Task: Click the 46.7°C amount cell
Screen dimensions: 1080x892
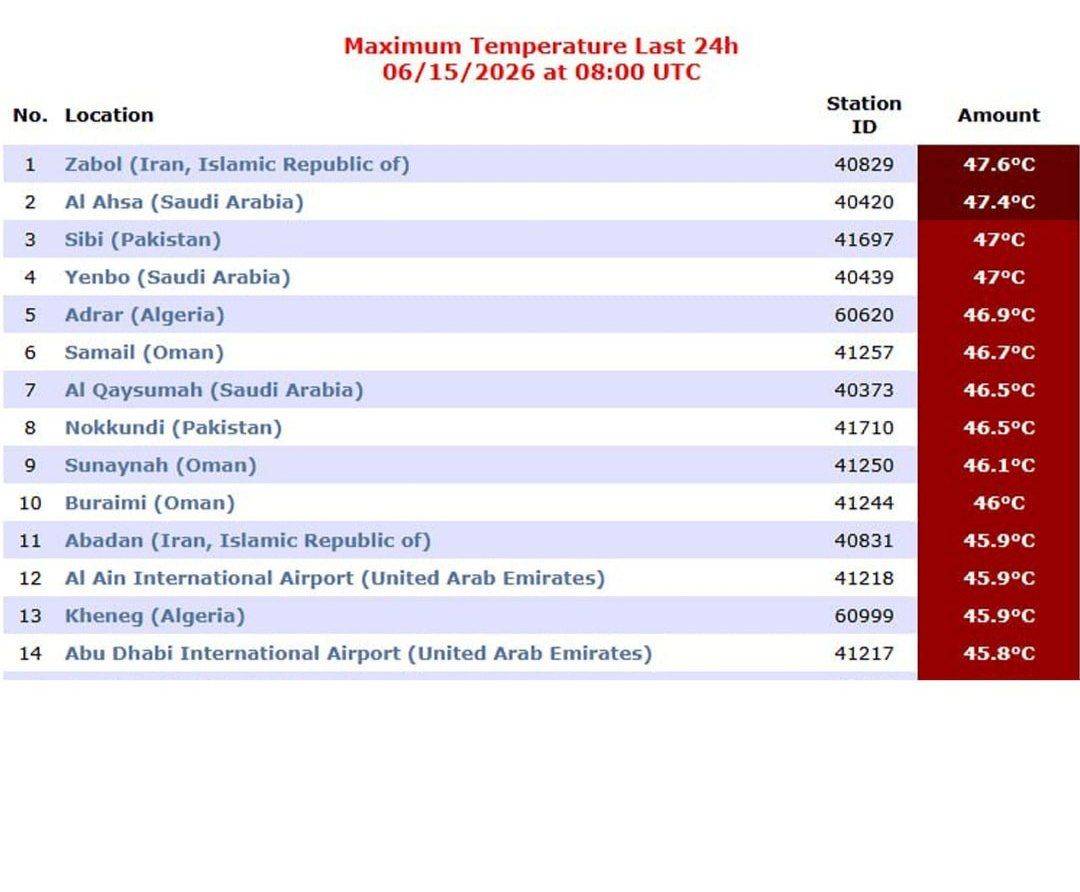Action: point(999,353)
